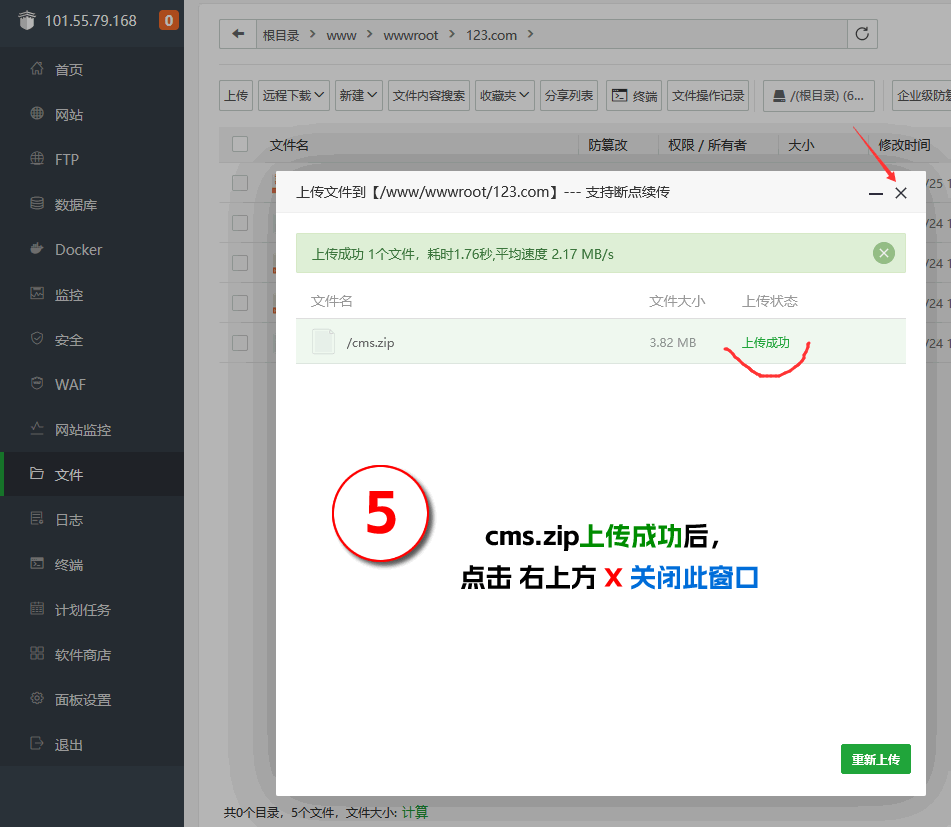Toggle the select-all checkbox in header
Screen dimensions: 951x827
tap(240, 144)
